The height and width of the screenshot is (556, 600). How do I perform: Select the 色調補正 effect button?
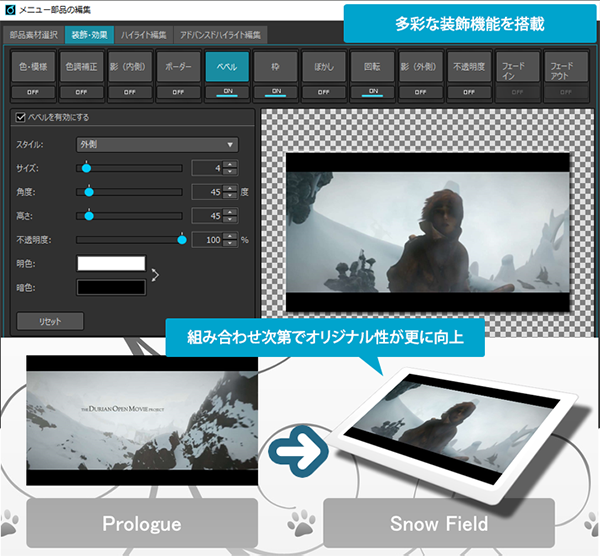(81, 67)
